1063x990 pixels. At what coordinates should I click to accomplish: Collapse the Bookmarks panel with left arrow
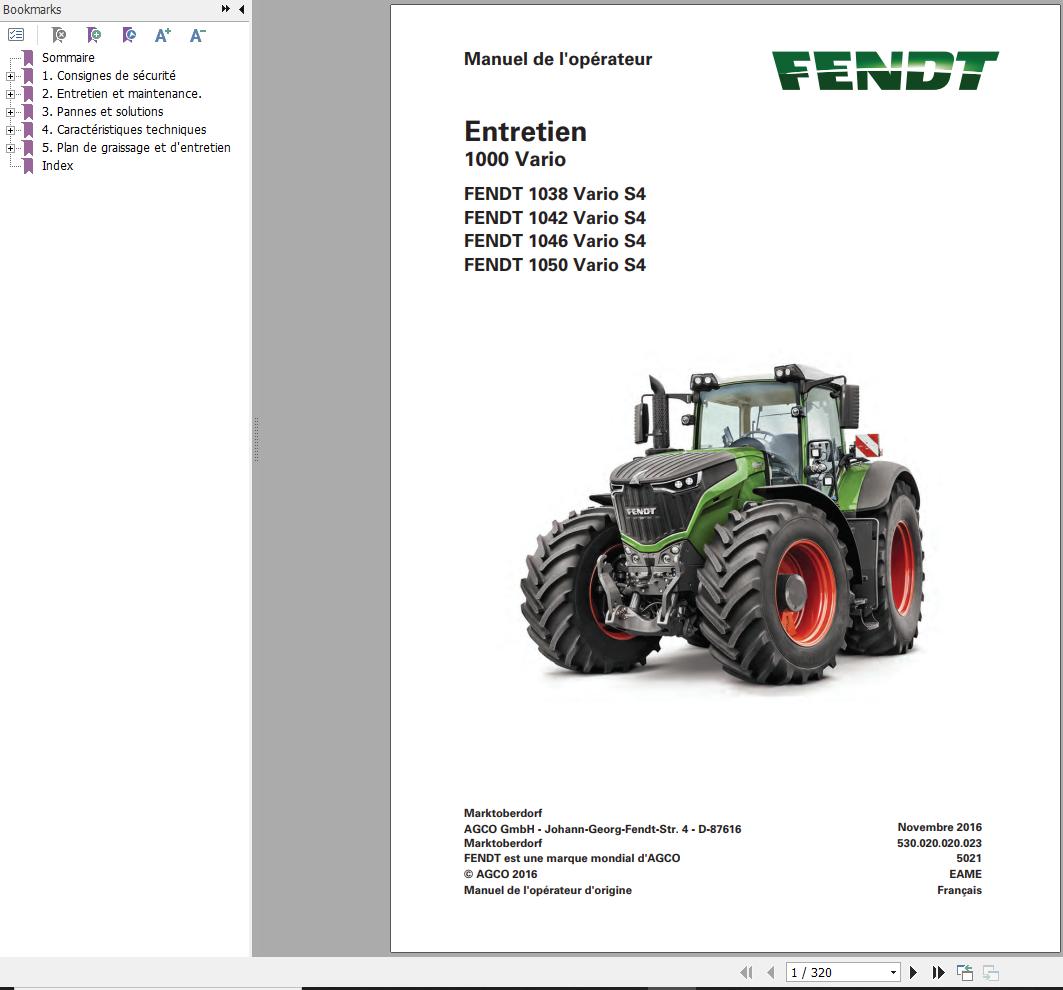(x=242, y=9)
